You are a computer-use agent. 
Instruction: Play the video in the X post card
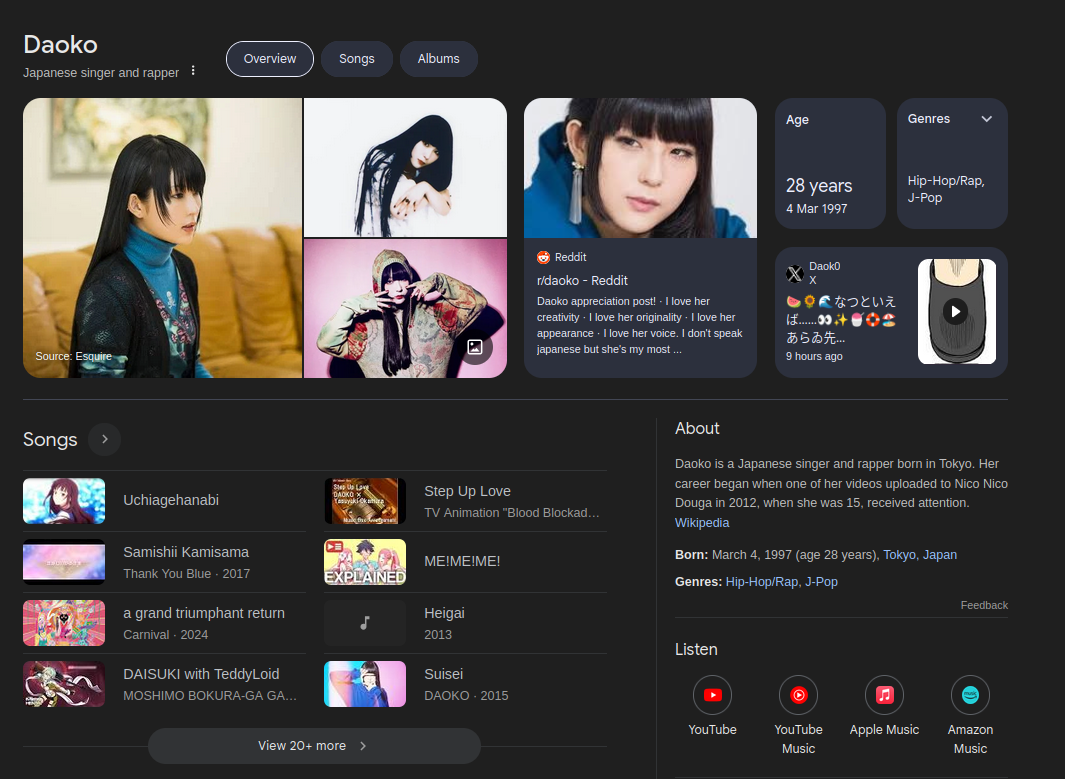[956, 312]
